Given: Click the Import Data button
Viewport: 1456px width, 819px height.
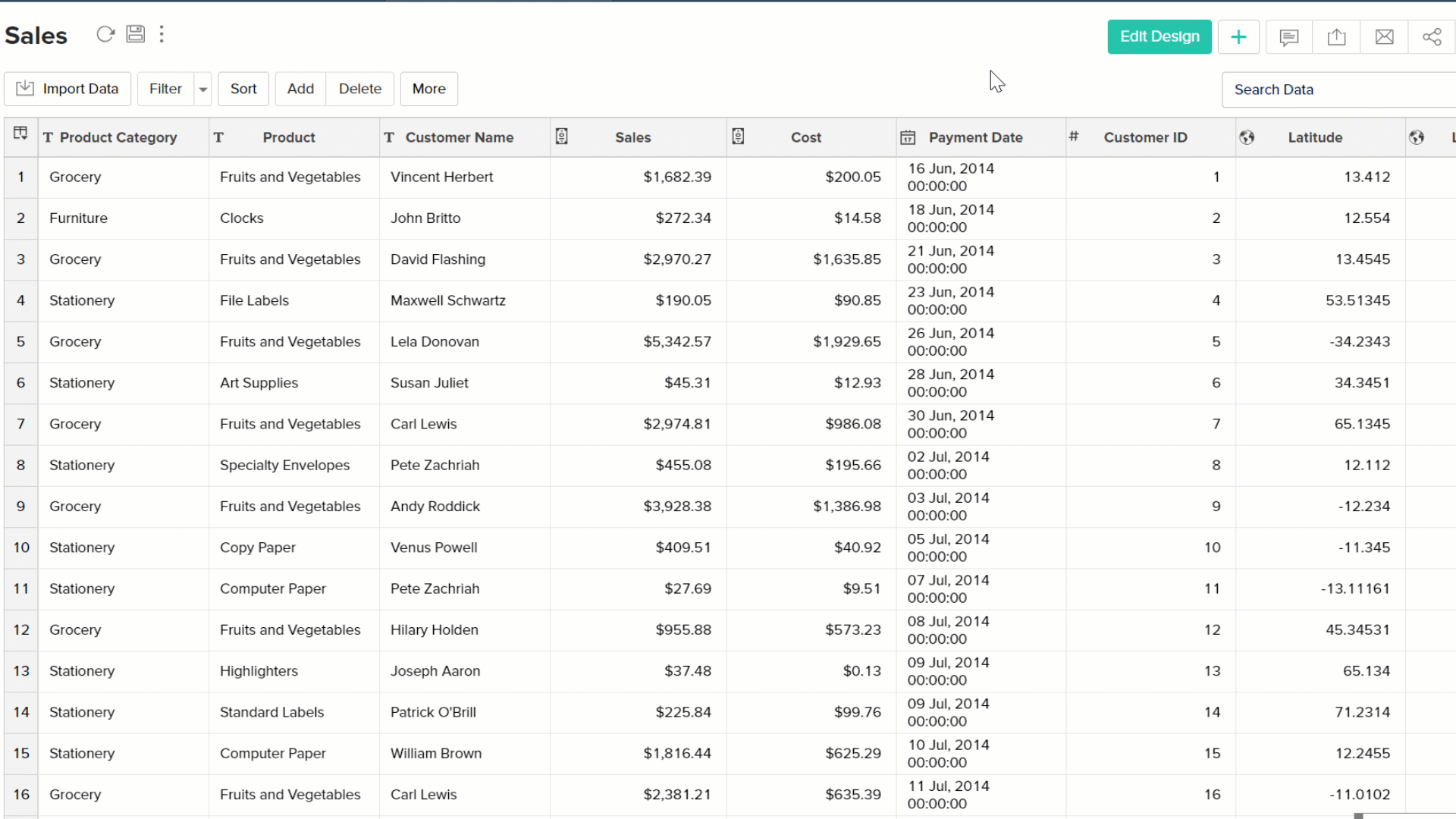Looking at the screenshot, I should coord(67,89).
